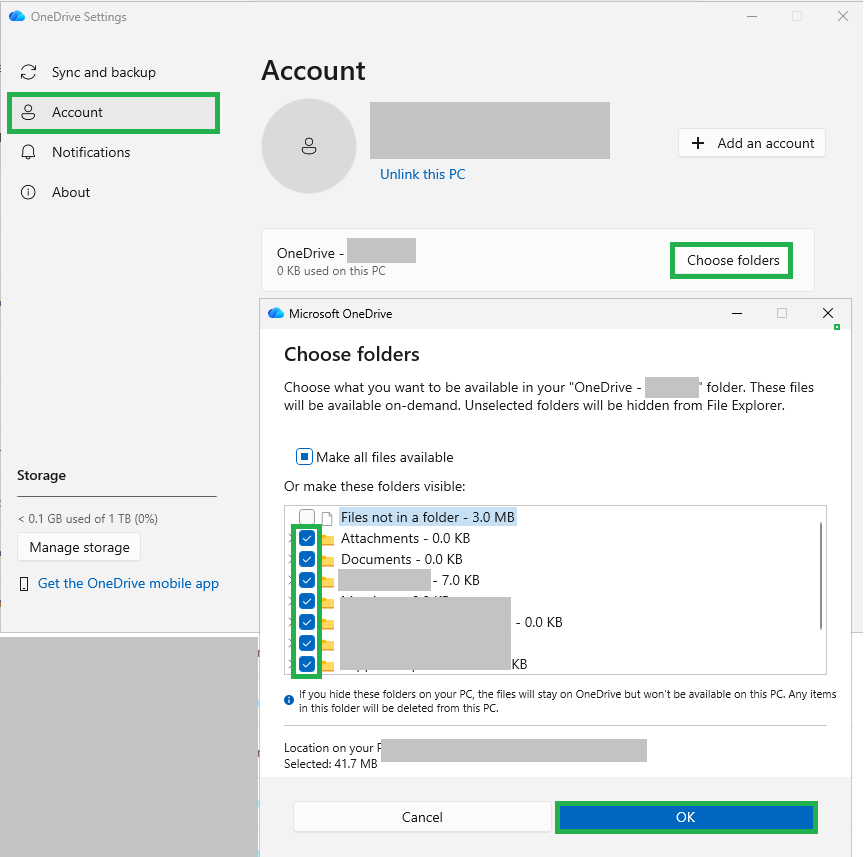
Task: Open the Get the OneDrive mobile app link
Action: coord(128,583)
